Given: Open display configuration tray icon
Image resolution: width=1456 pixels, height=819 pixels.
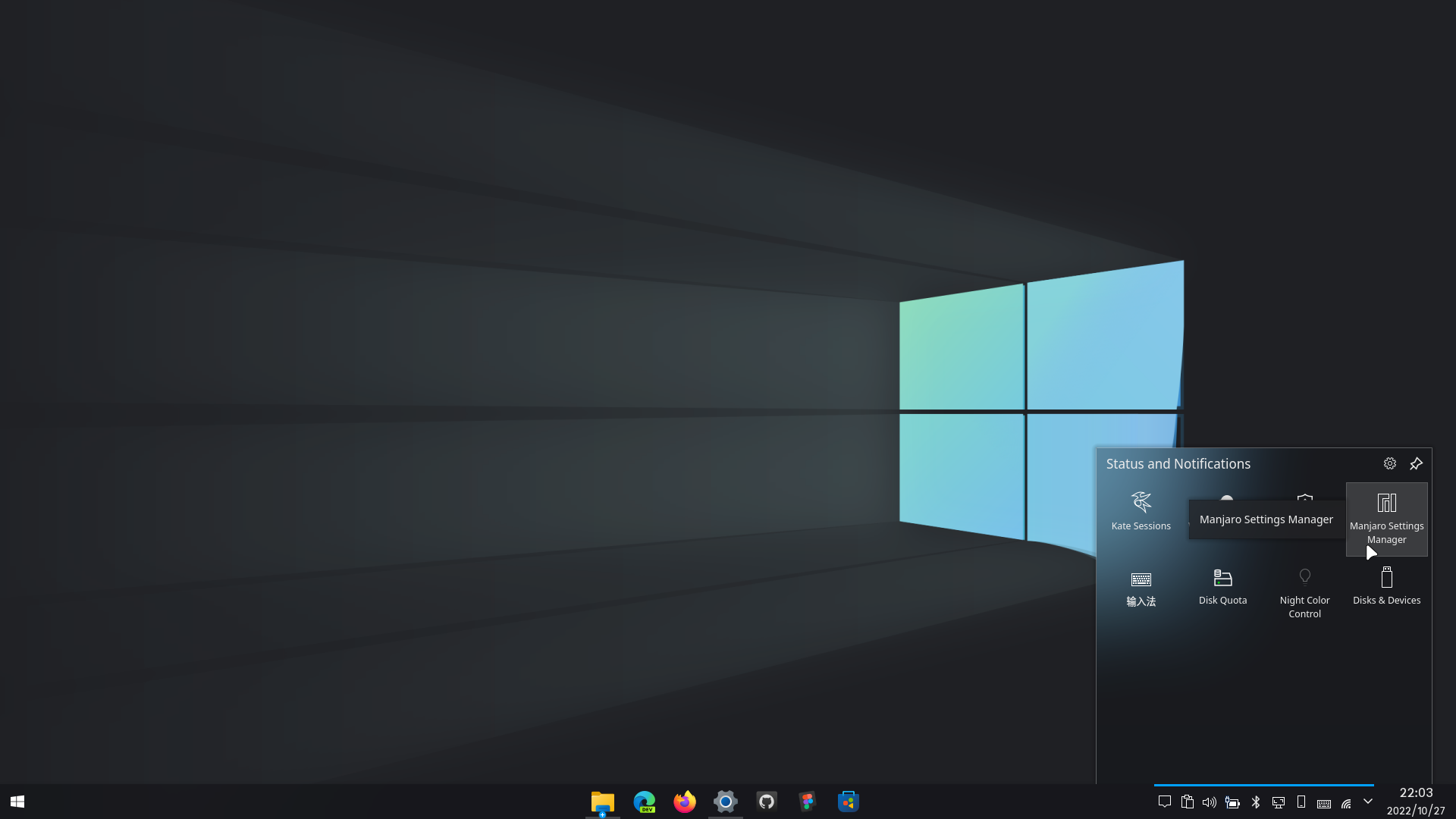Looking at the screenshot, I should 1278,802.
